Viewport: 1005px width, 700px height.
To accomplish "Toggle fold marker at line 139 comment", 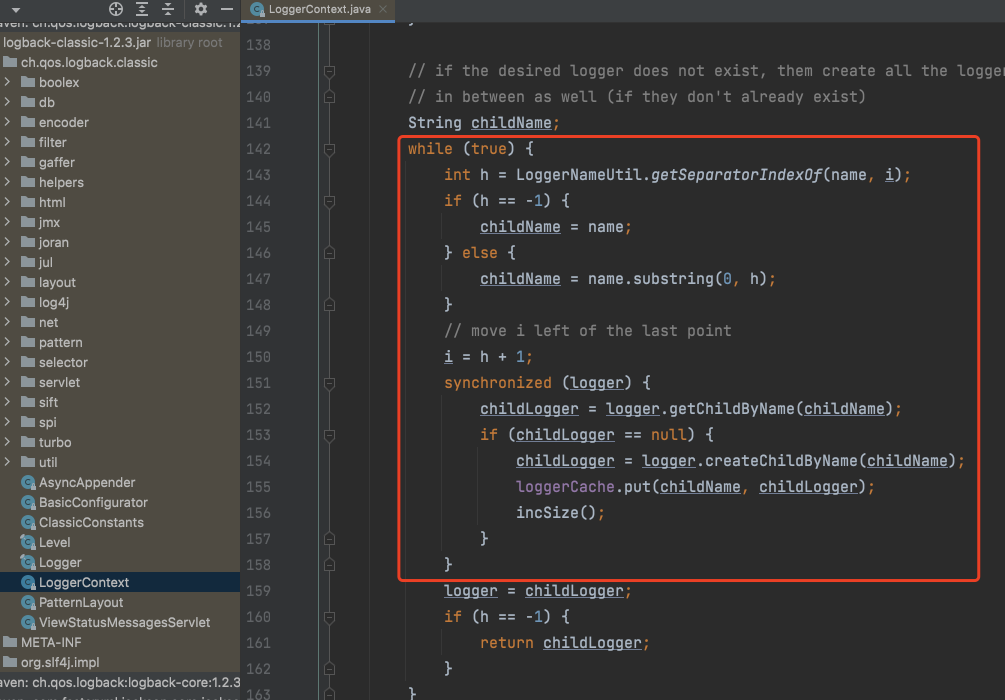I will point(329,71).
